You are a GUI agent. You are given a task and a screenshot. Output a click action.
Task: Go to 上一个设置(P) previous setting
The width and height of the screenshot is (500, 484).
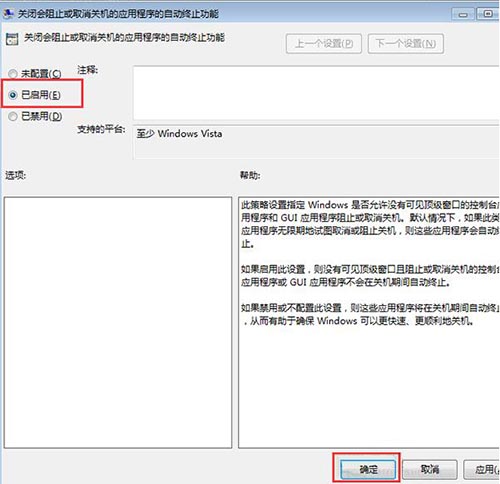(x=324, y=44)
